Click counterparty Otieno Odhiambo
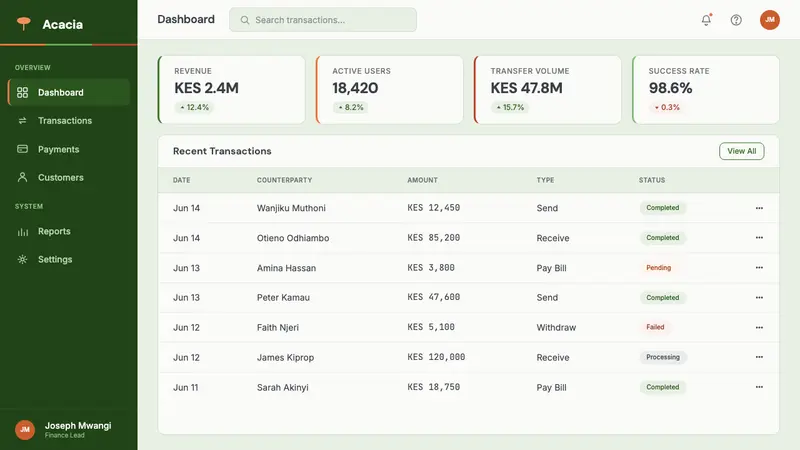Screen dimensions: 800x450 293,238
